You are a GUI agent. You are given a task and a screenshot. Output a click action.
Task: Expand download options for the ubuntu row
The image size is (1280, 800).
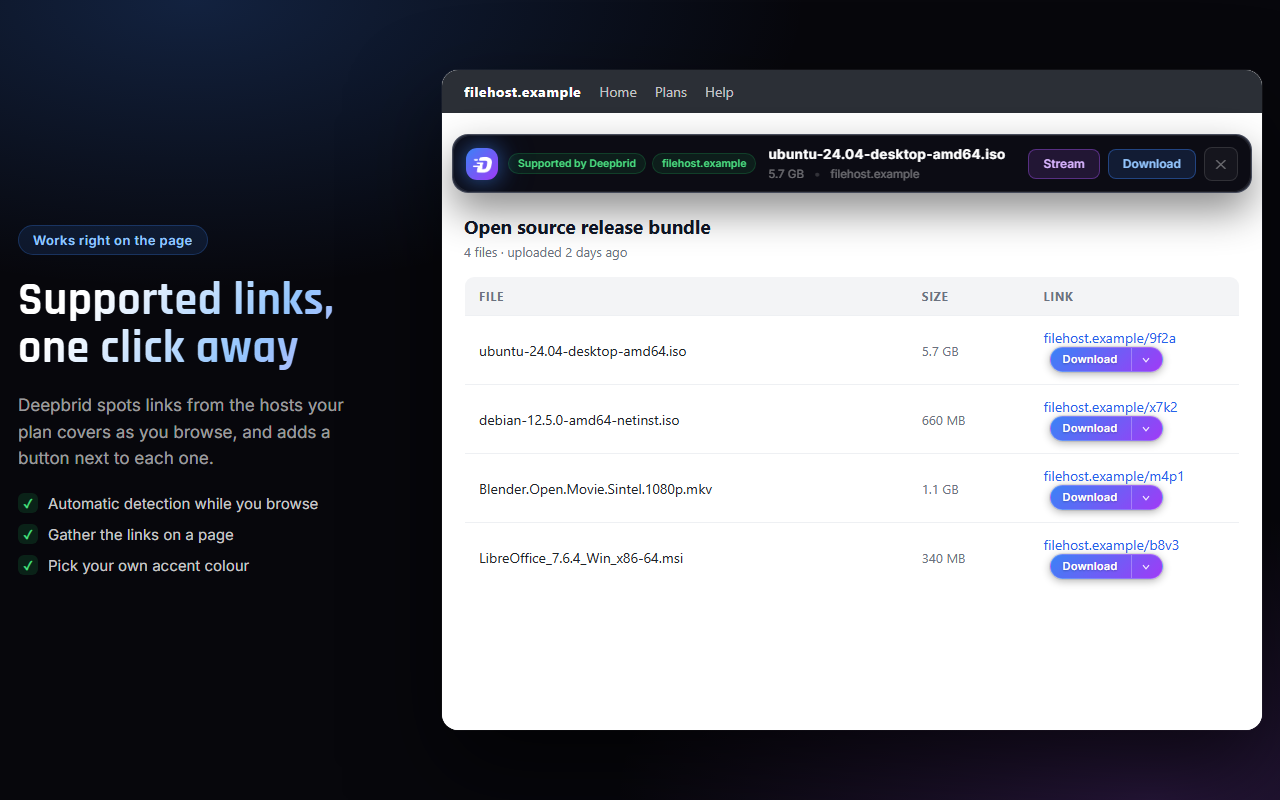coord(1147,359)
